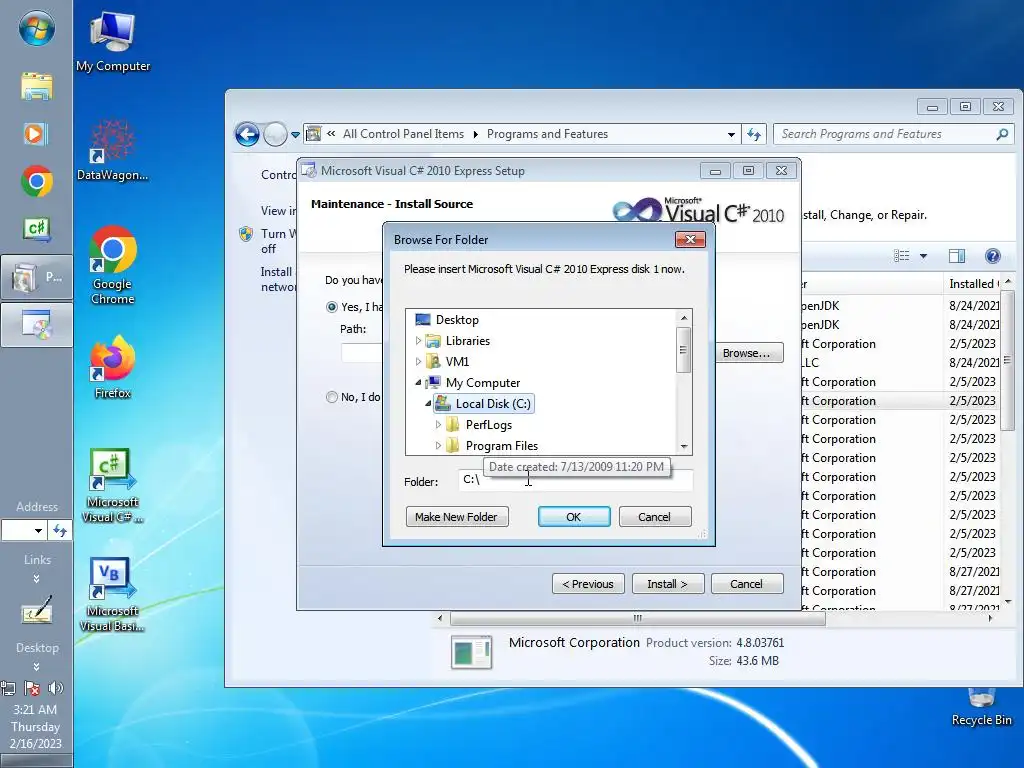Viewport: 1024px width, 768px height.
Task: Click OK in Browse For Folder
Action: point(573,517)
